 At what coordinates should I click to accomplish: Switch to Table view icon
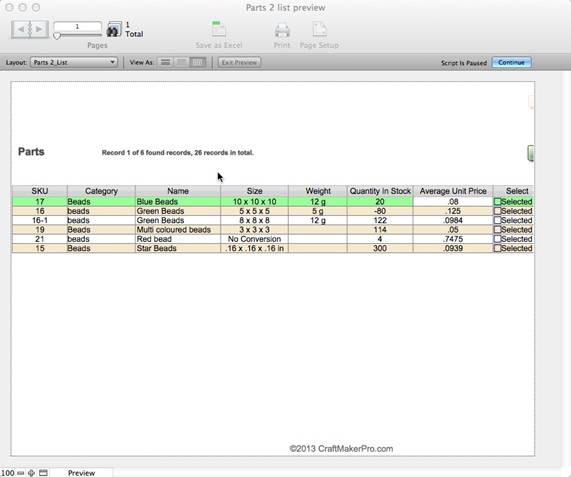point(198,62)
